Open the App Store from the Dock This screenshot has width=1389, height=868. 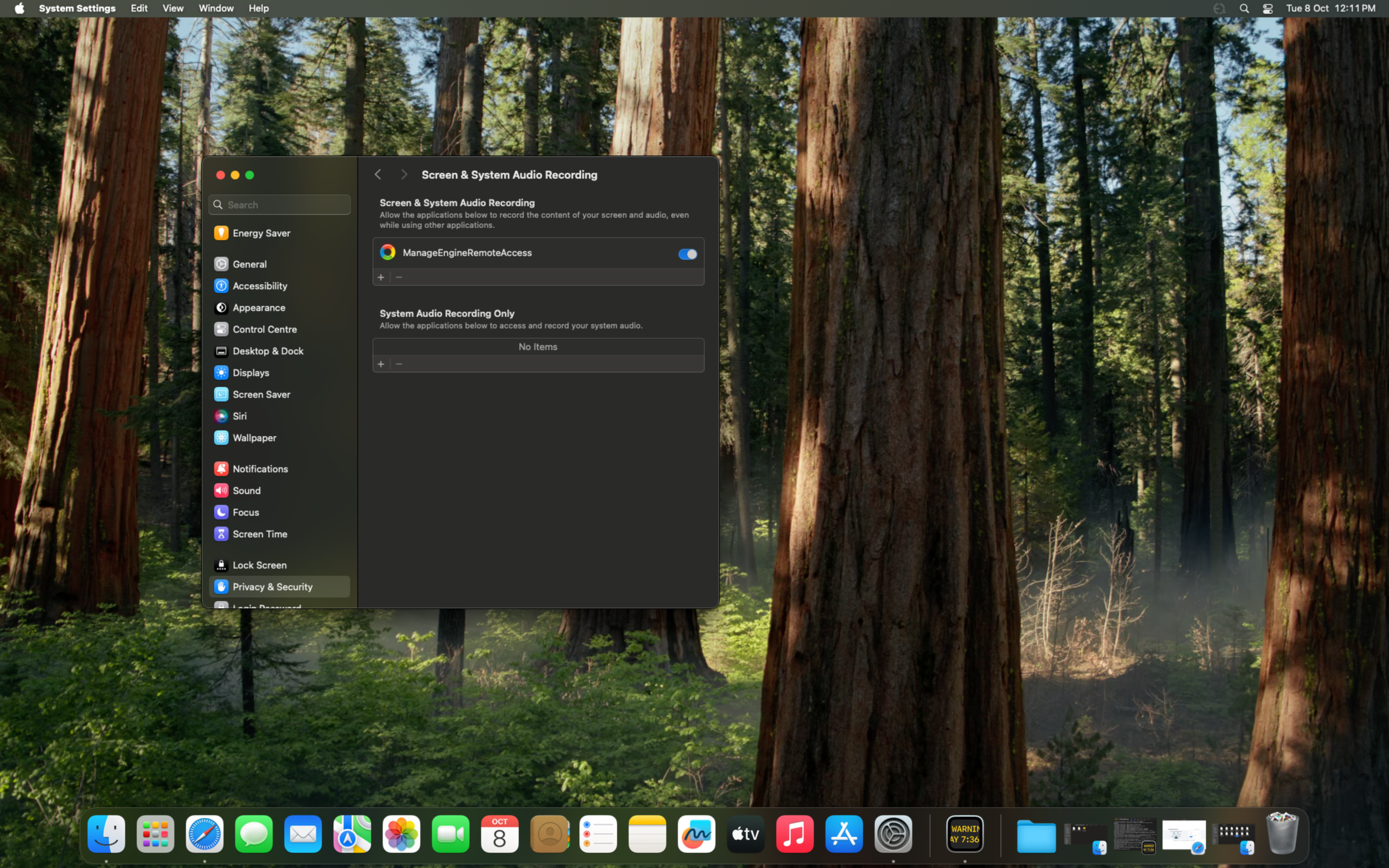(843, 834)
